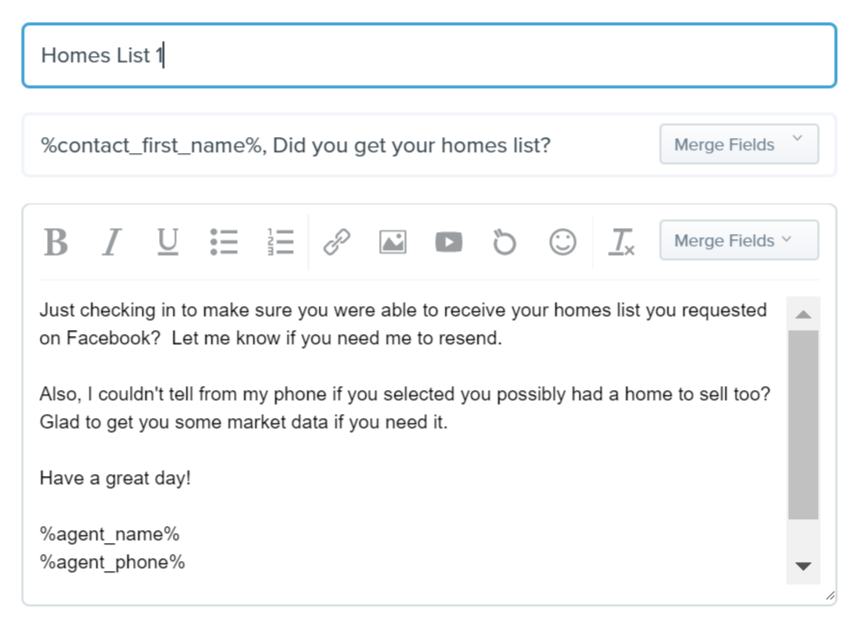
Task: Insert an image into the message
Action: point(393,242)
